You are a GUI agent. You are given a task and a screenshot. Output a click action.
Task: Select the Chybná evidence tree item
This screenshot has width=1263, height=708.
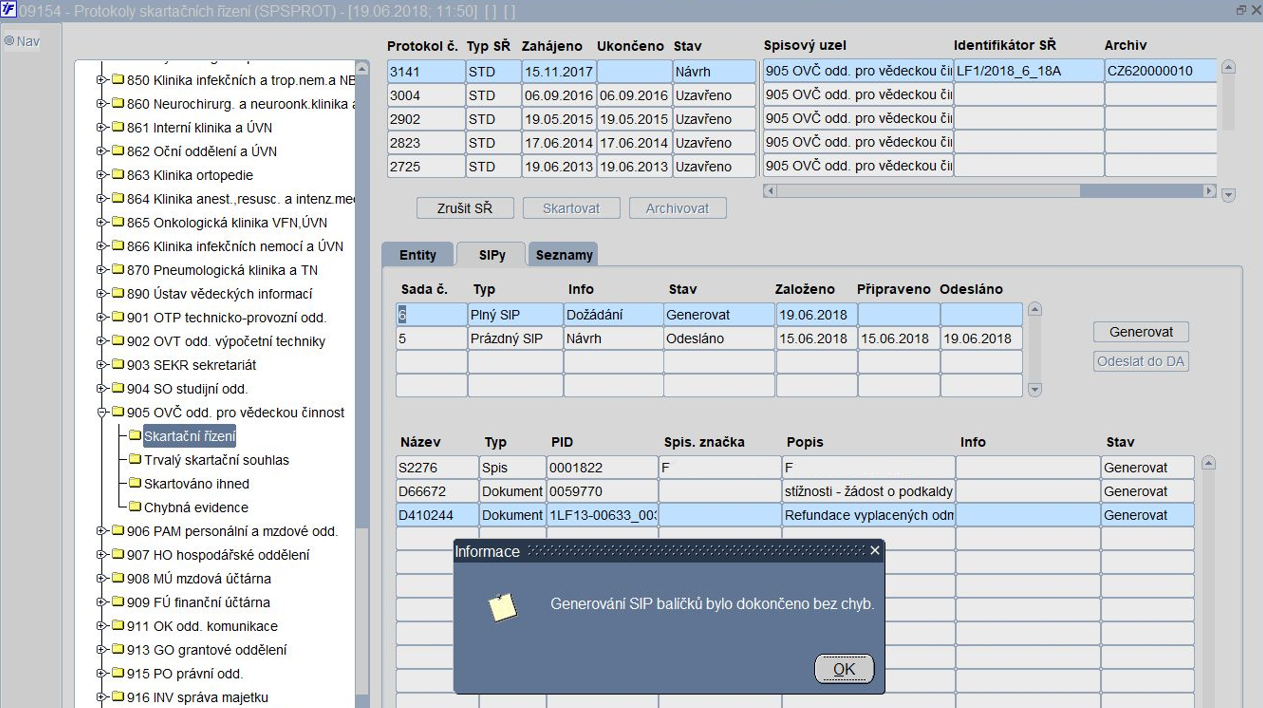pyautogui.click(x=196, y=507)
